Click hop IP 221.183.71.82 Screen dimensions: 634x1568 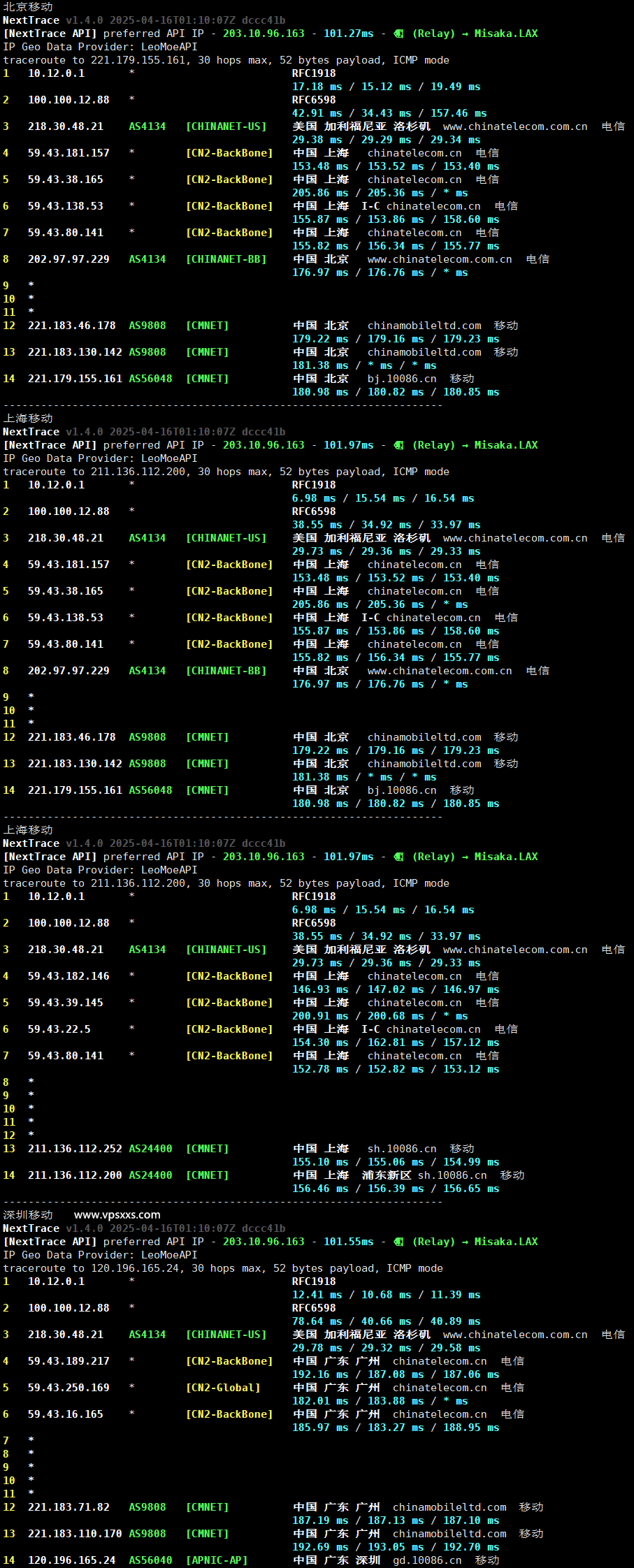tap(69, 1507)
